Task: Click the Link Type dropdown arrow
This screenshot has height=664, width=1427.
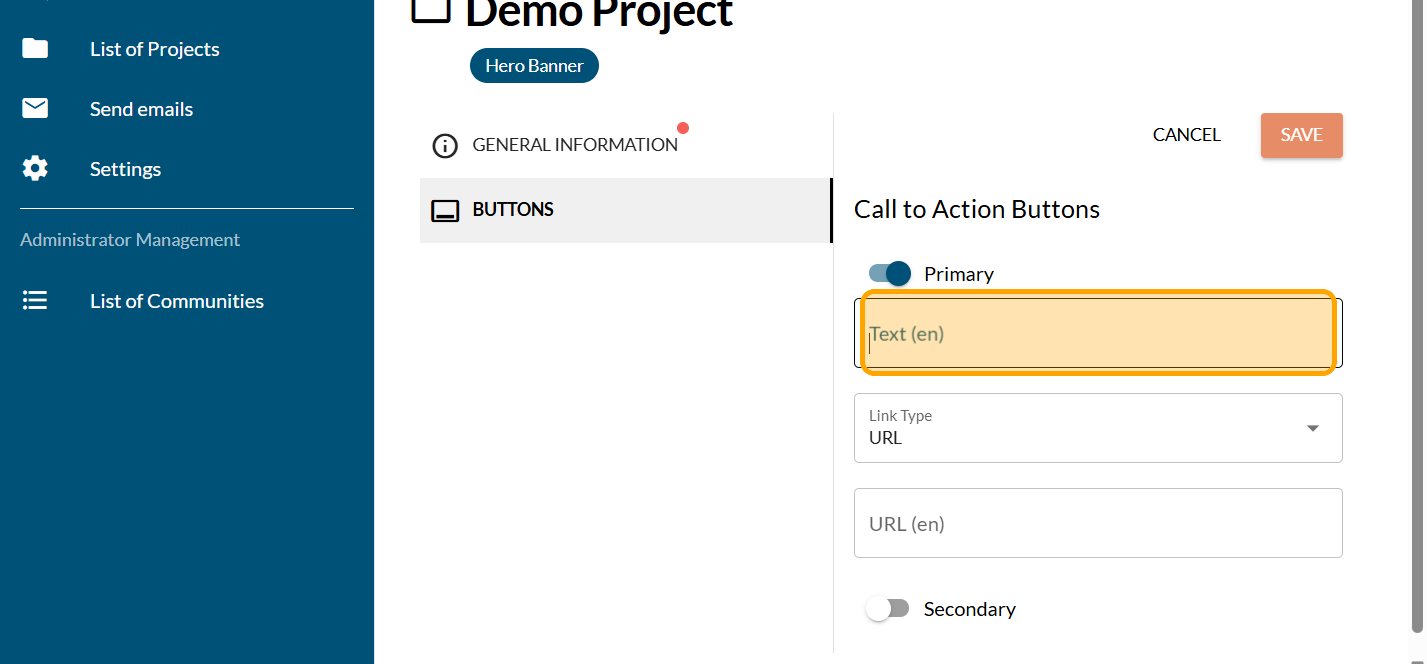Action: coord(1312,428)
